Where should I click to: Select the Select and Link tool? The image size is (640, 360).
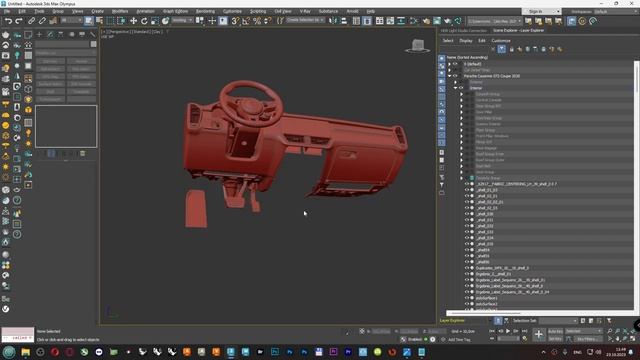(31, 21)
